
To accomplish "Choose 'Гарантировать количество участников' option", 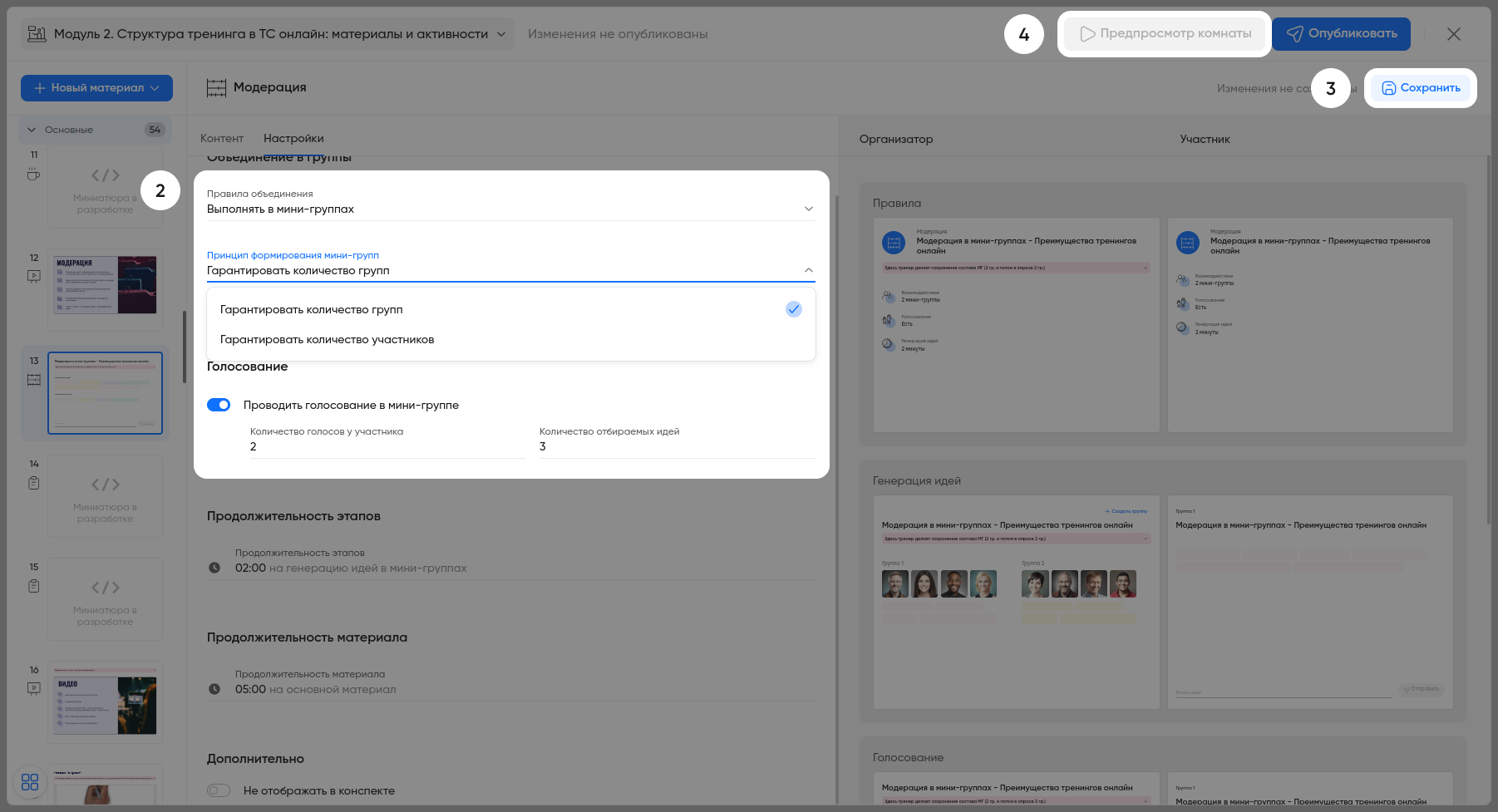I will coord(327,340).
